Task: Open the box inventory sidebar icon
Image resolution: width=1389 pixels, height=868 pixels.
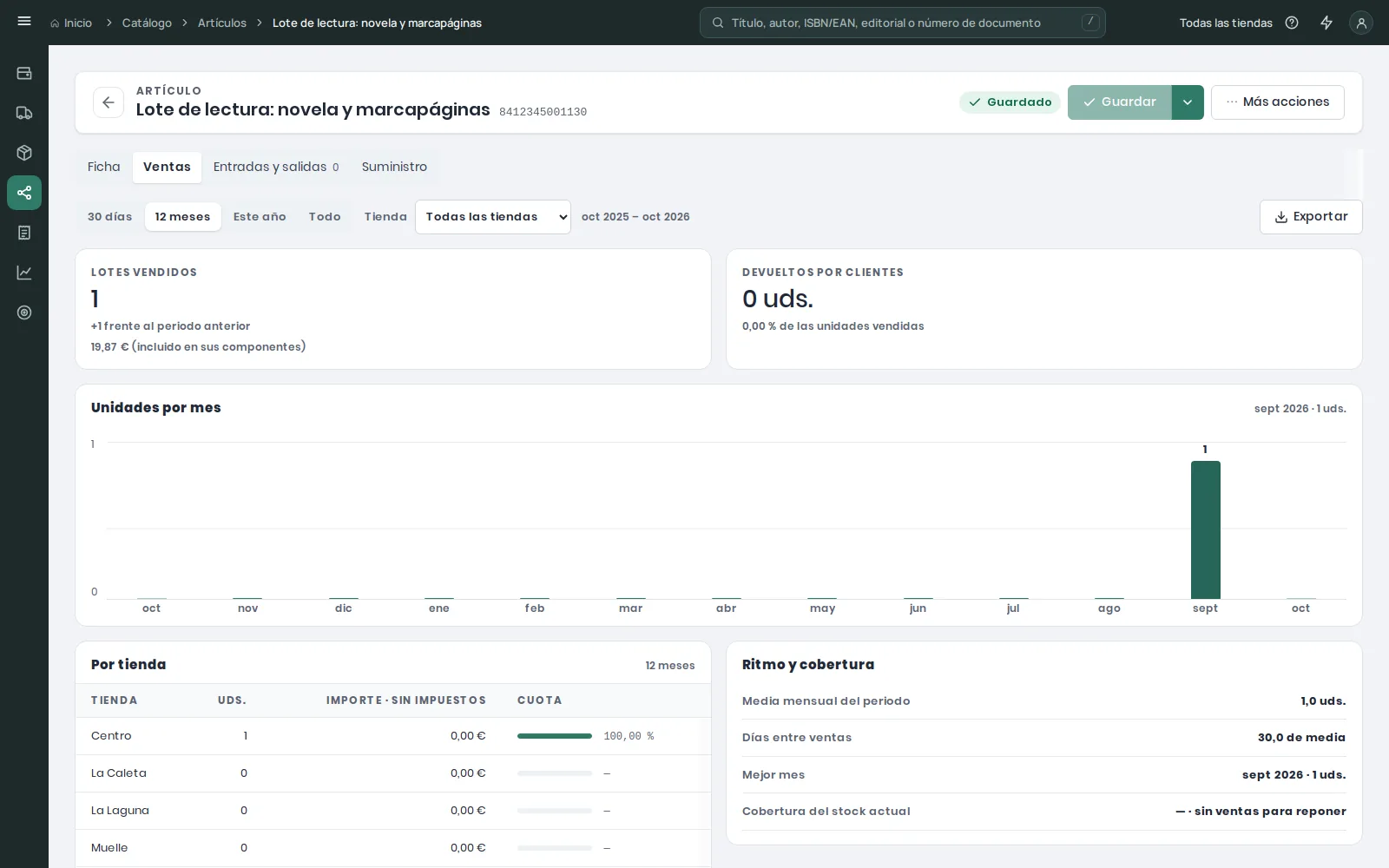Action: 24,153
